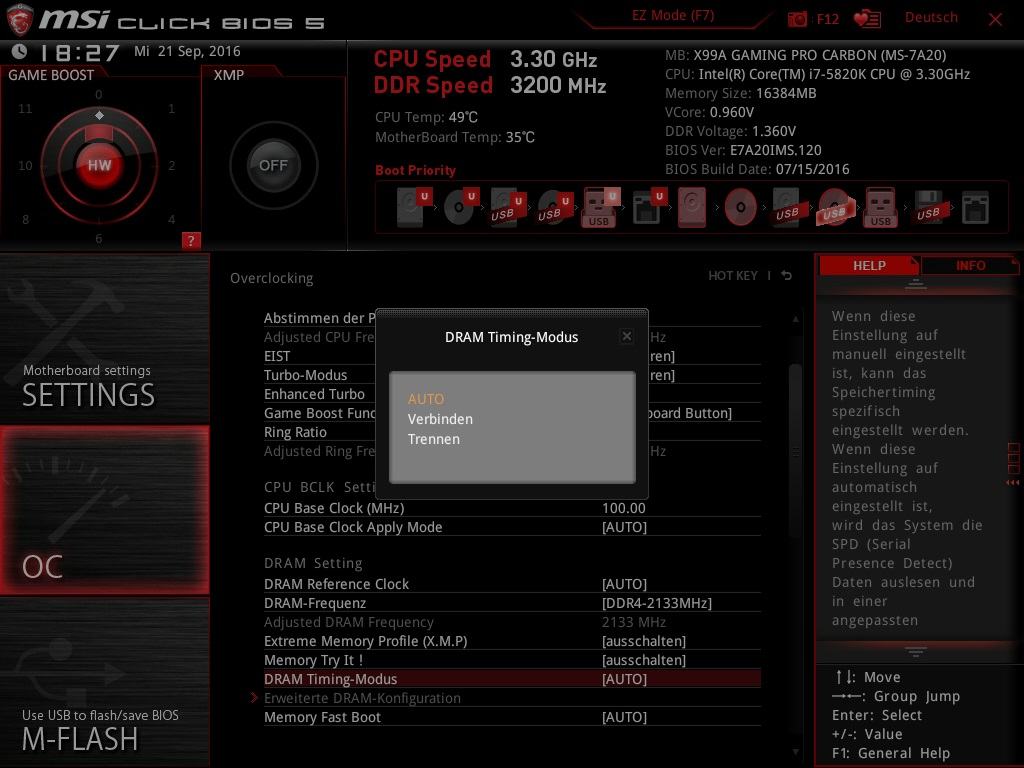Select the UEFI USB key boot icon

pos(601,207)
